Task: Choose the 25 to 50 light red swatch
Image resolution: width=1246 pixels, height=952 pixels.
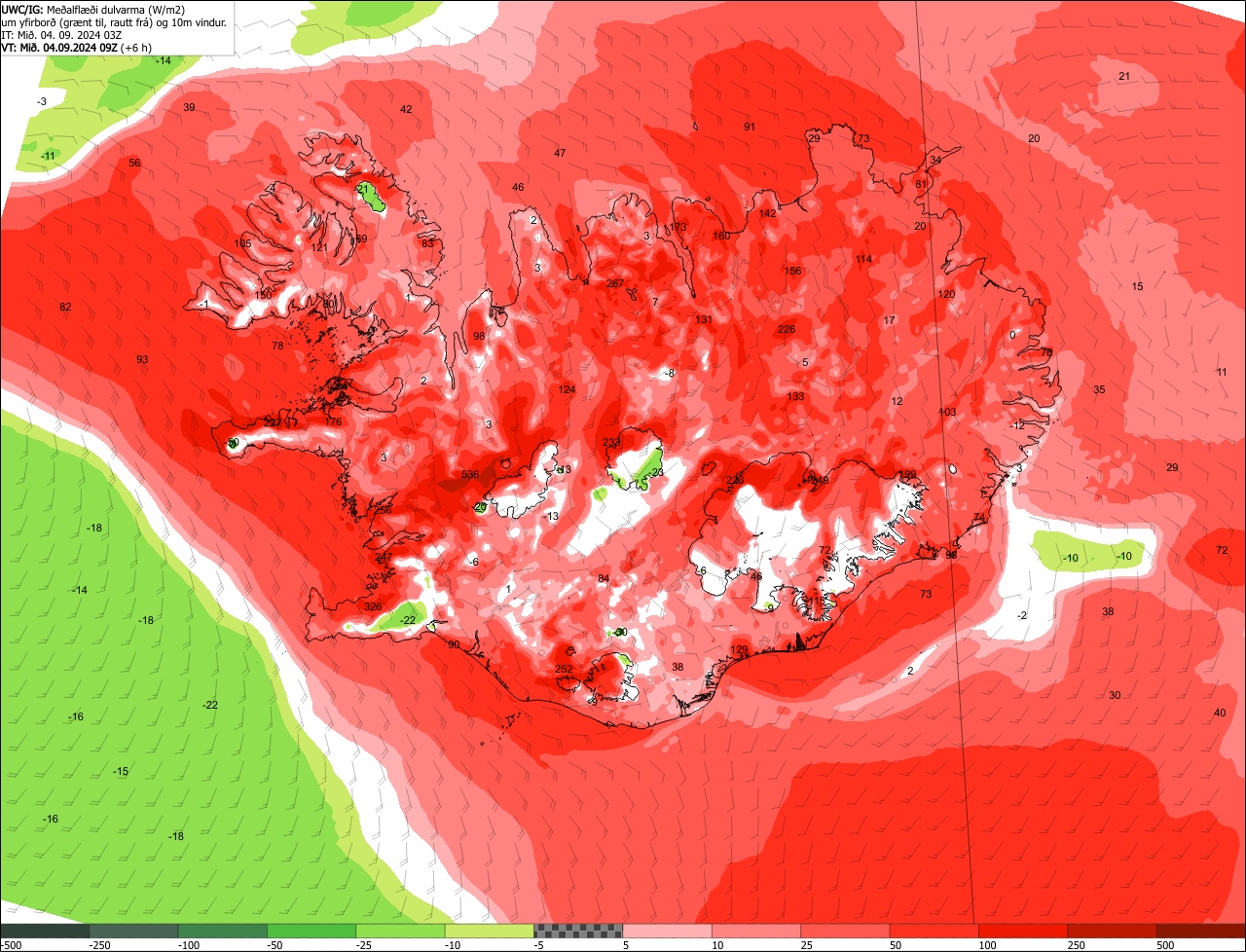Action: (846, 932)
